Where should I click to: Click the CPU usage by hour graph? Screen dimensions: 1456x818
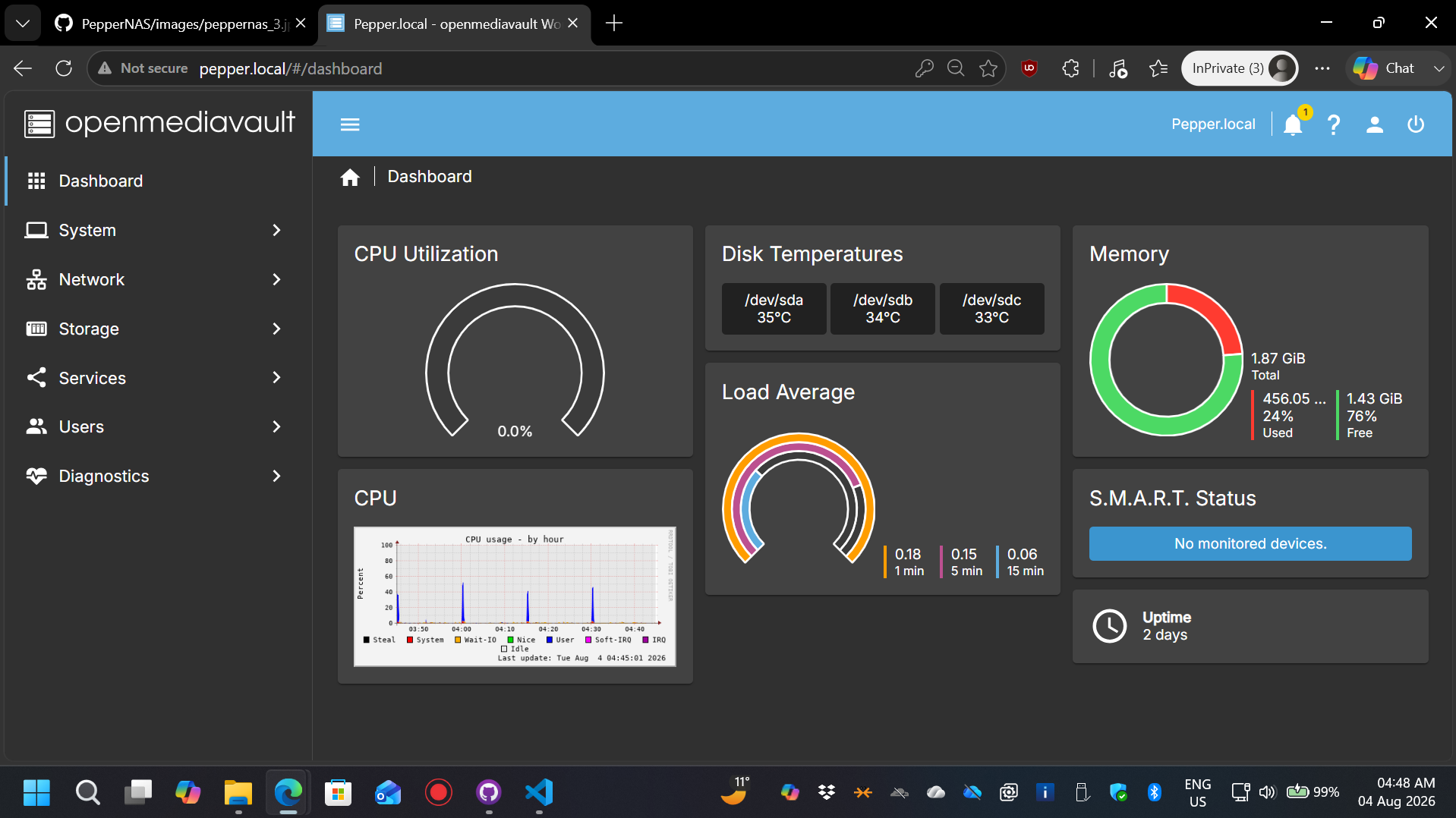[x=515, y=596]
